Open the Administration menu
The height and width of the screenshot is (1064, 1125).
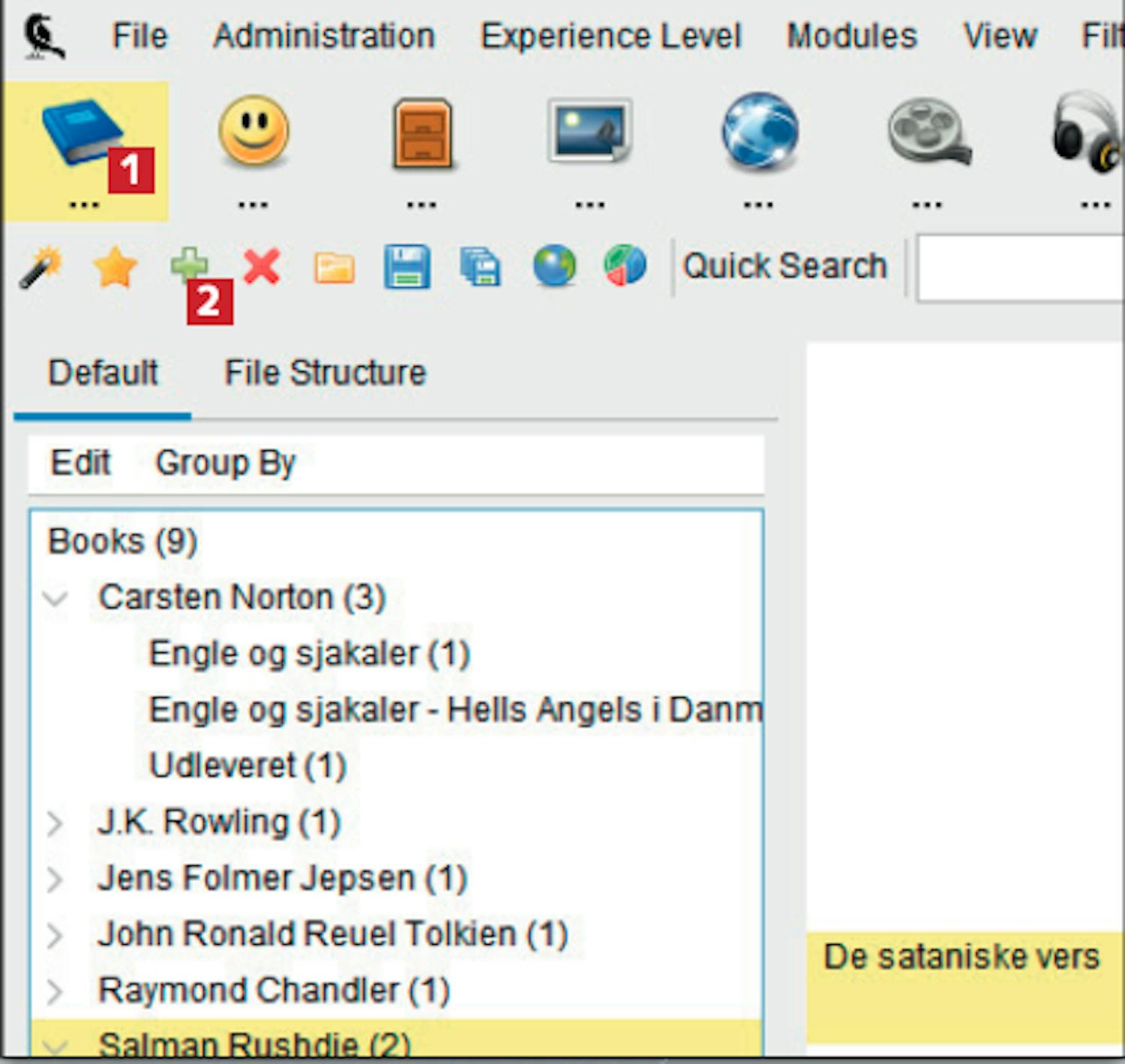pyautogui.click(x=324, y=36)
